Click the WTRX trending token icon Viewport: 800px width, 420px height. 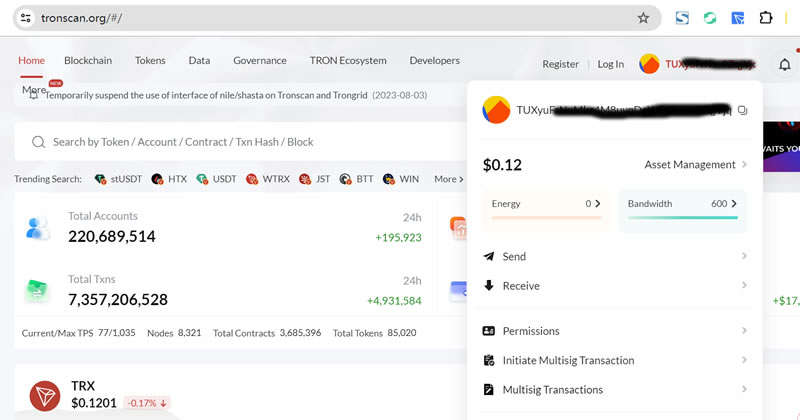(252, 179)
